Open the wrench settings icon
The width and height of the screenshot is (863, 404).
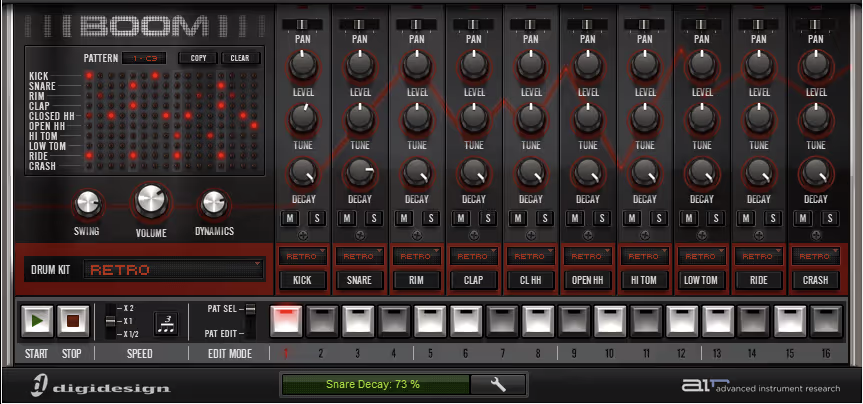tap(499, 384)
